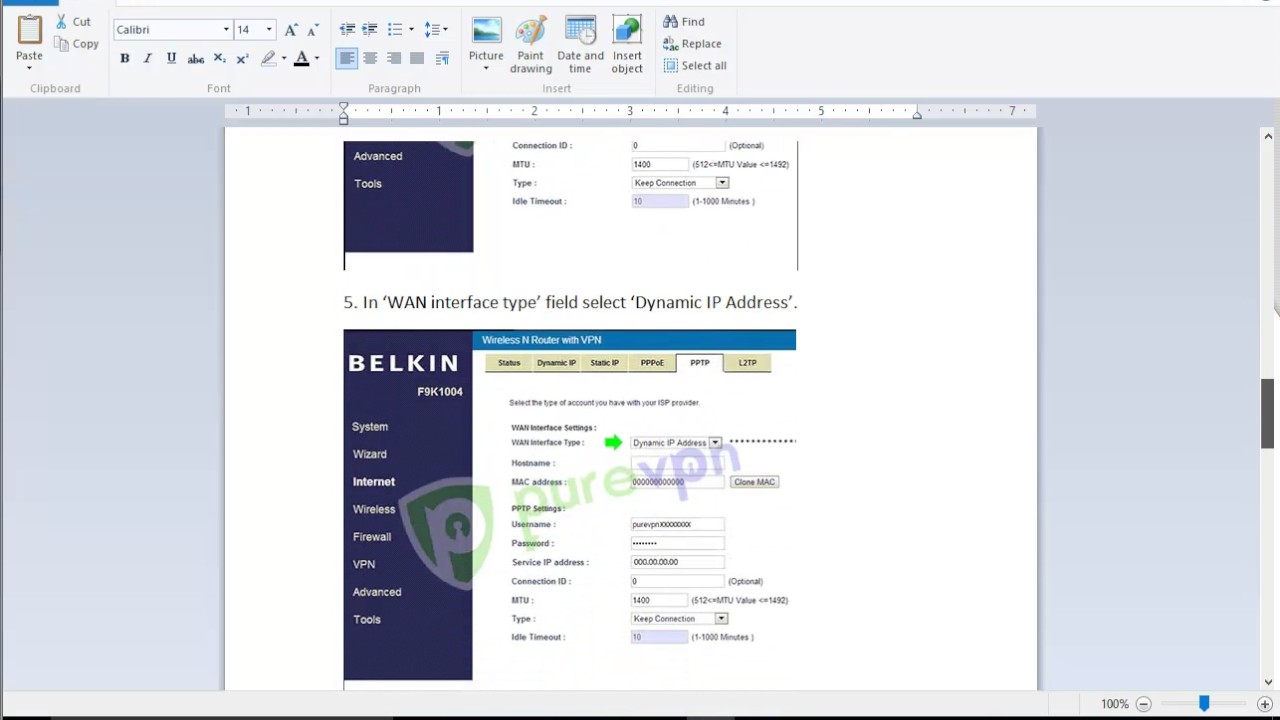Toggle Superscript formatting
The width and height of the screenshot is (1280, 720).
(242, 58)
